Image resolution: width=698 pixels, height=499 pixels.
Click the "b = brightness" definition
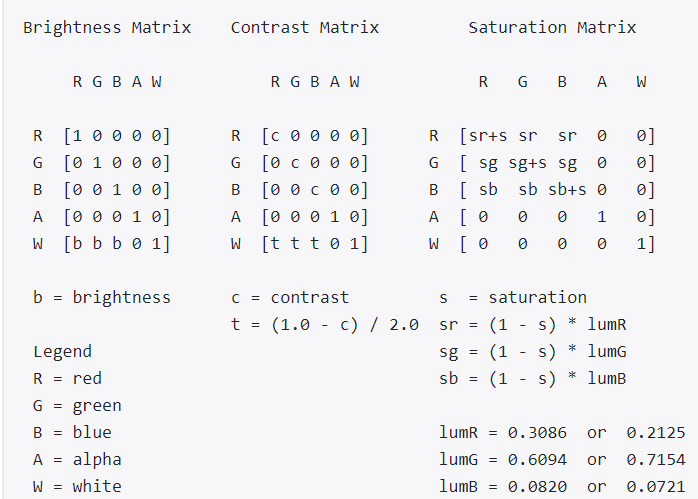102,297
